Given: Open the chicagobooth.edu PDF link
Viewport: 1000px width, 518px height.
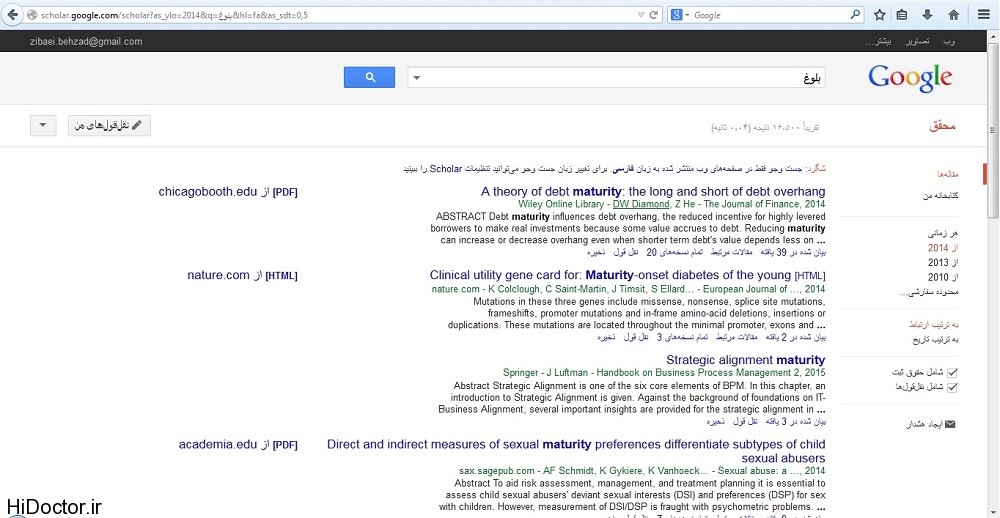Looking at the screenshot, I should pyautogui.click(x=208, y=191).
